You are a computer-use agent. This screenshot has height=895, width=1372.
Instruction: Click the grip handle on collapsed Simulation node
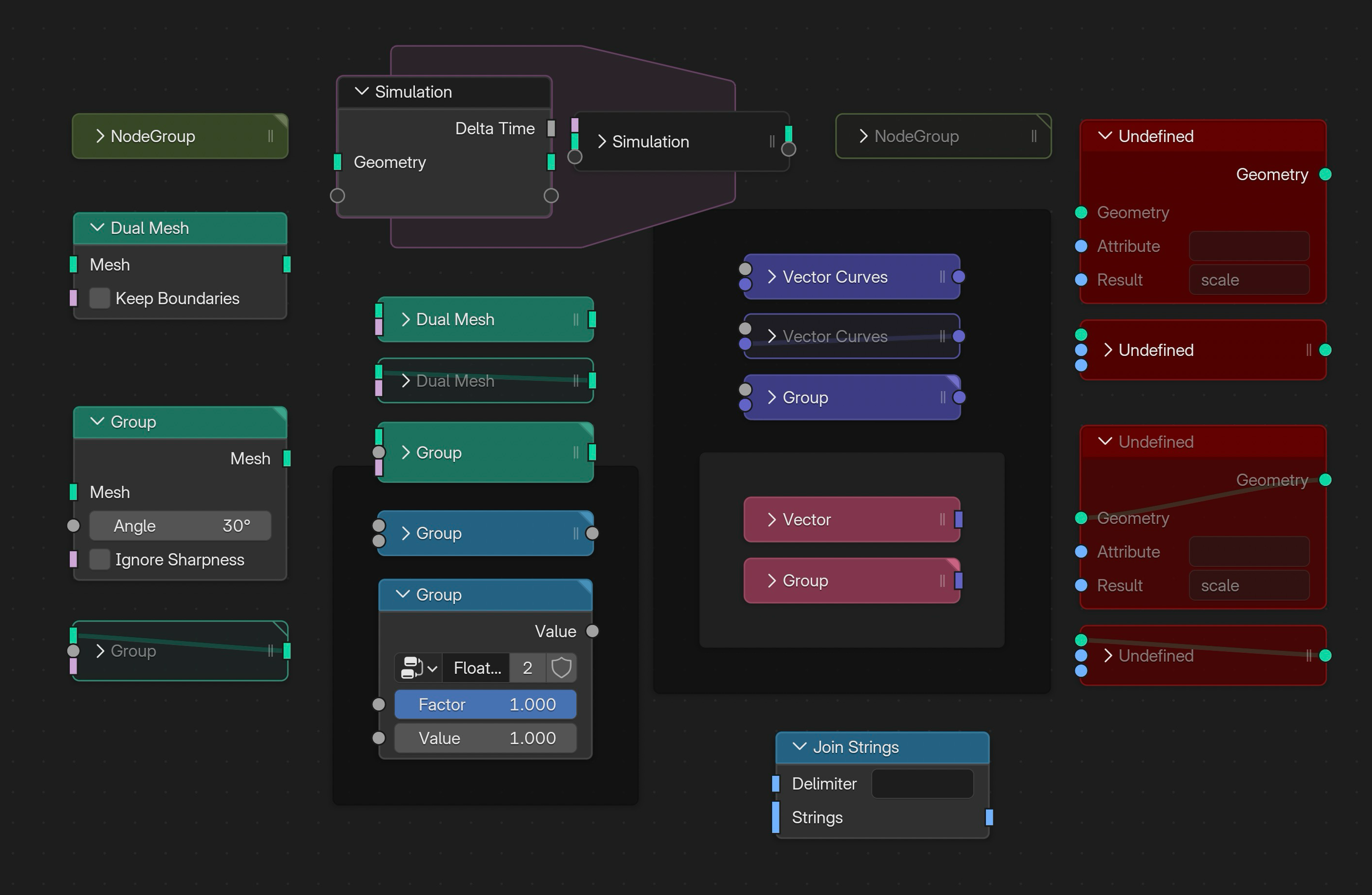coord(772,141)
